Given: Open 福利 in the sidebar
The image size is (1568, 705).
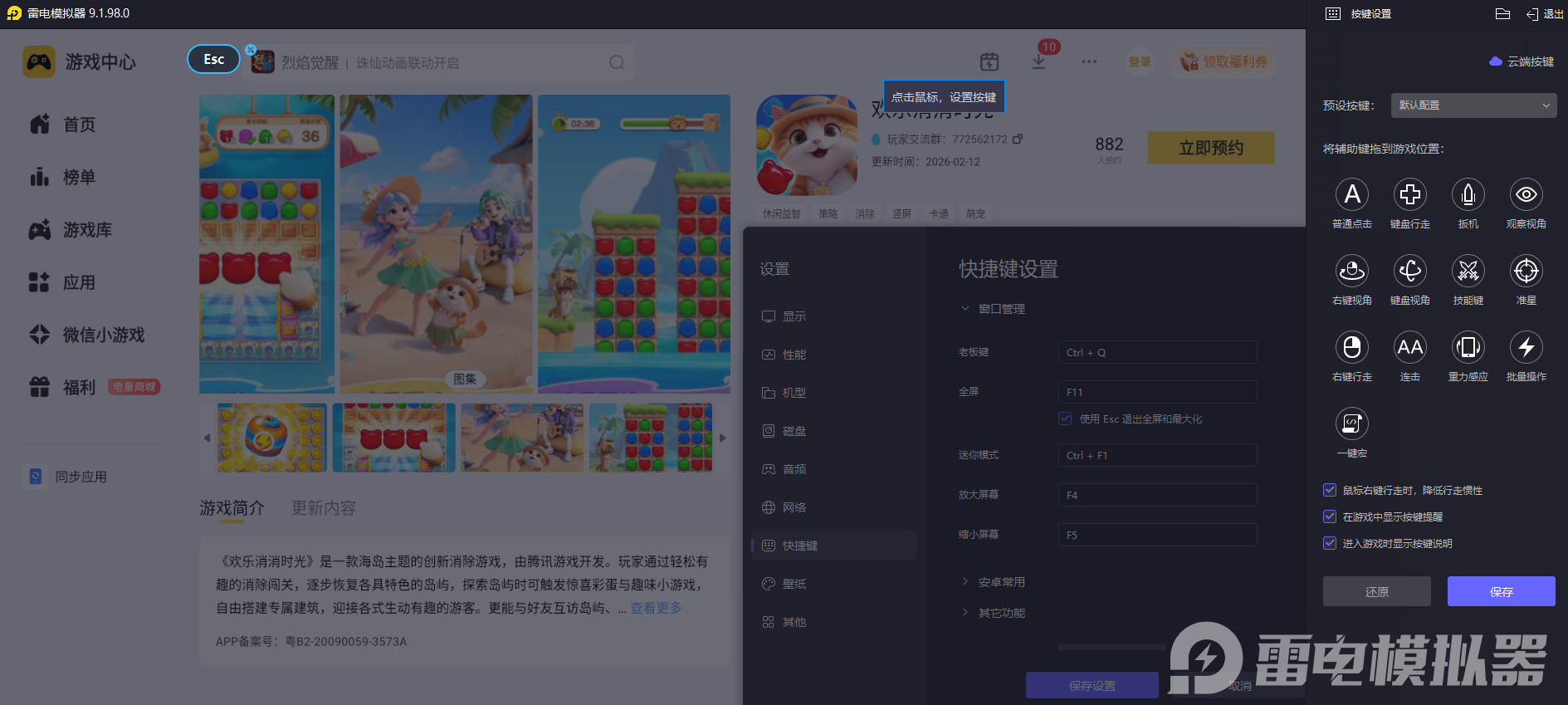Looking at the screenshot, I should (63, 387).
